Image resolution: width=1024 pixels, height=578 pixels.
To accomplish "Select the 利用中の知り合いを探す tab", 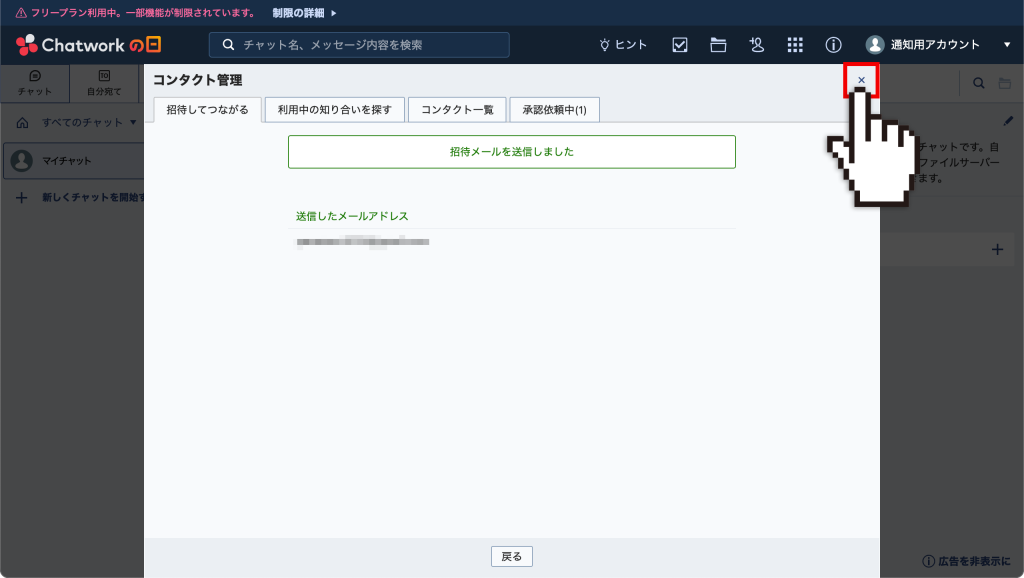I will (x=334, y=110).
